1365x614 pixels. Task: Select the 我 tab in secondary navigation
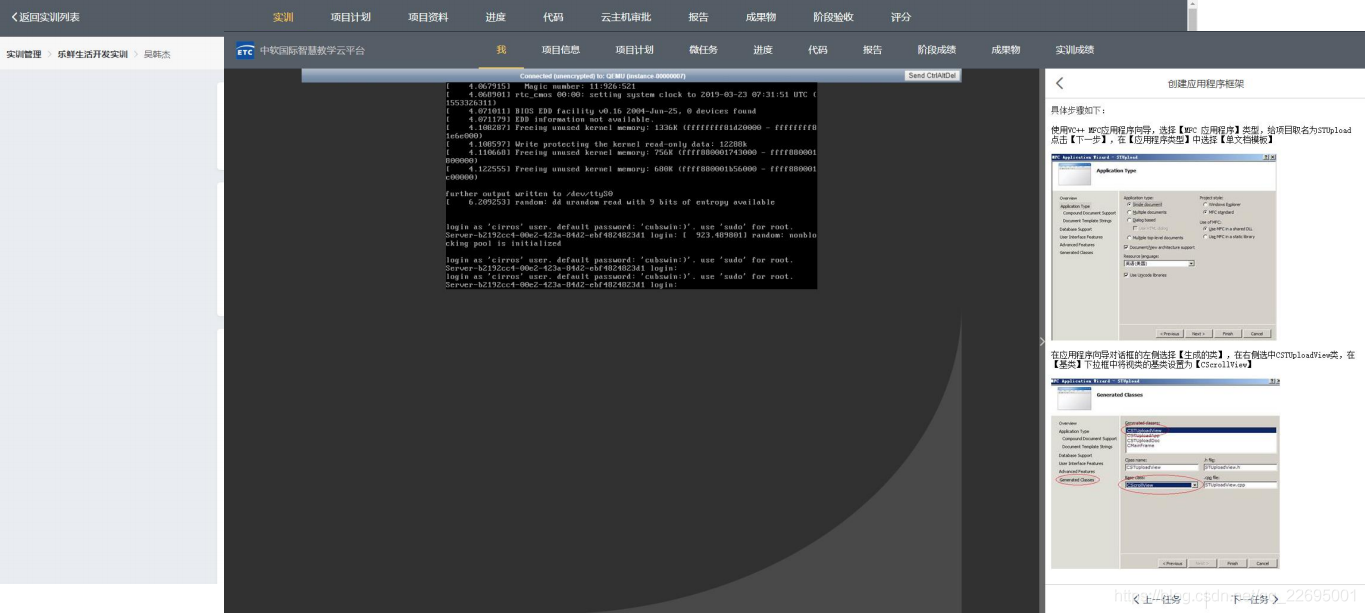click(501, 50)
